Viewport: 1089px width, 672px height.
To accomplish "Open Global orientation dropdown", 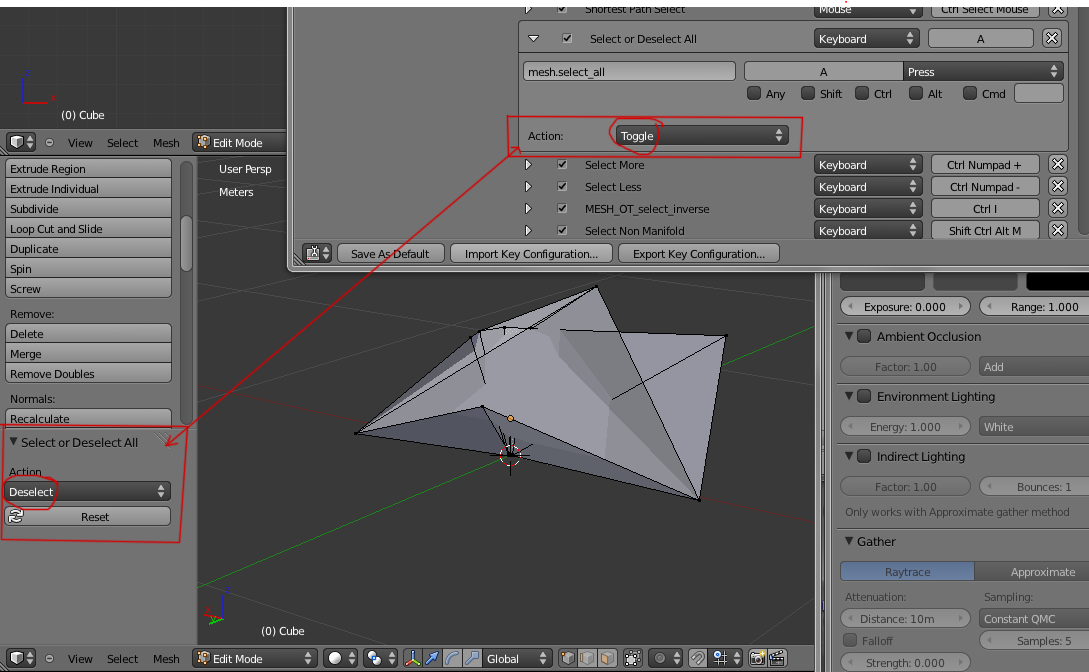I will 517,658.
